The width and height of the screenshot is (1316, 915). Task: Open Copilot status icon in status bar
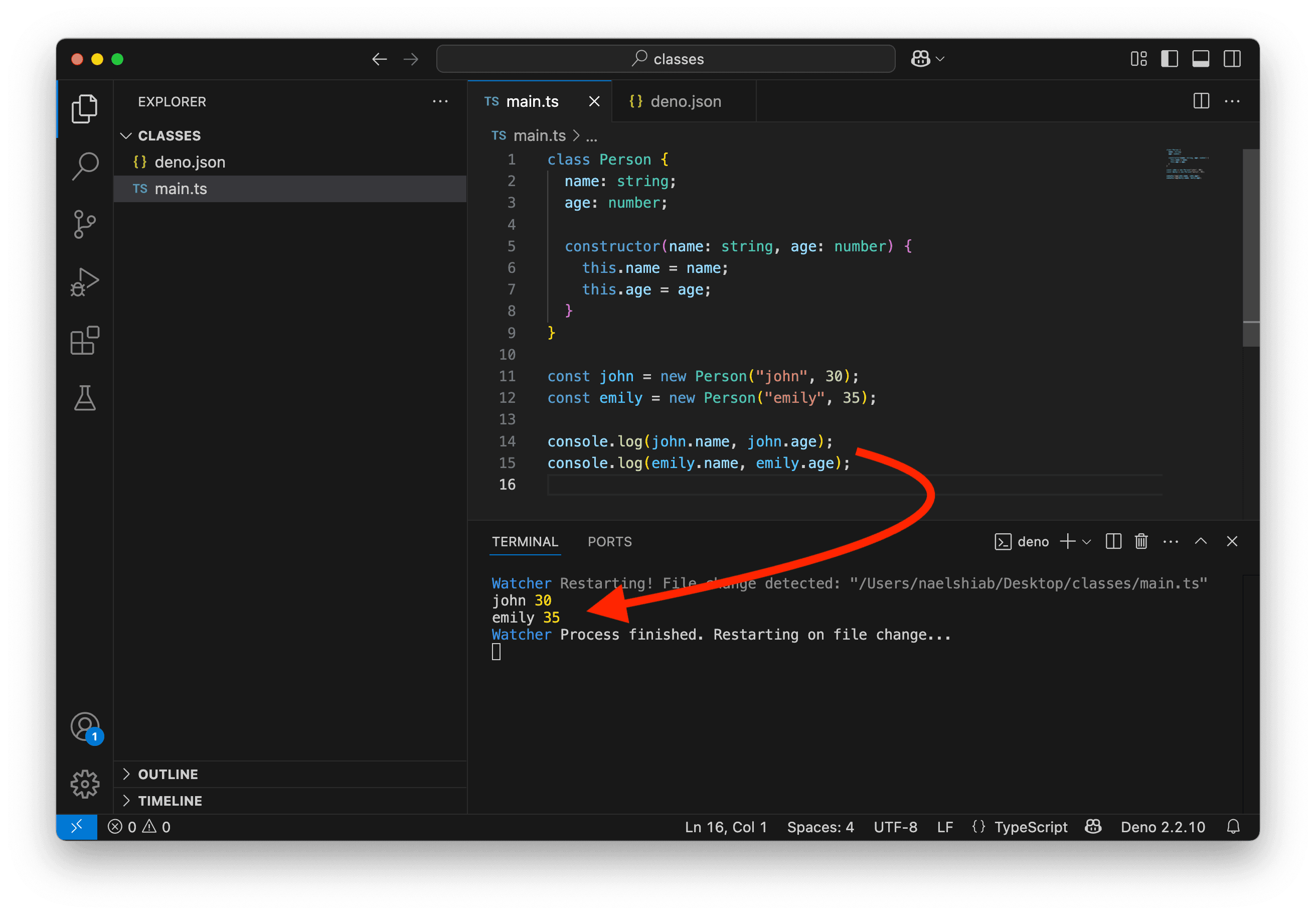click(1093, 826)
